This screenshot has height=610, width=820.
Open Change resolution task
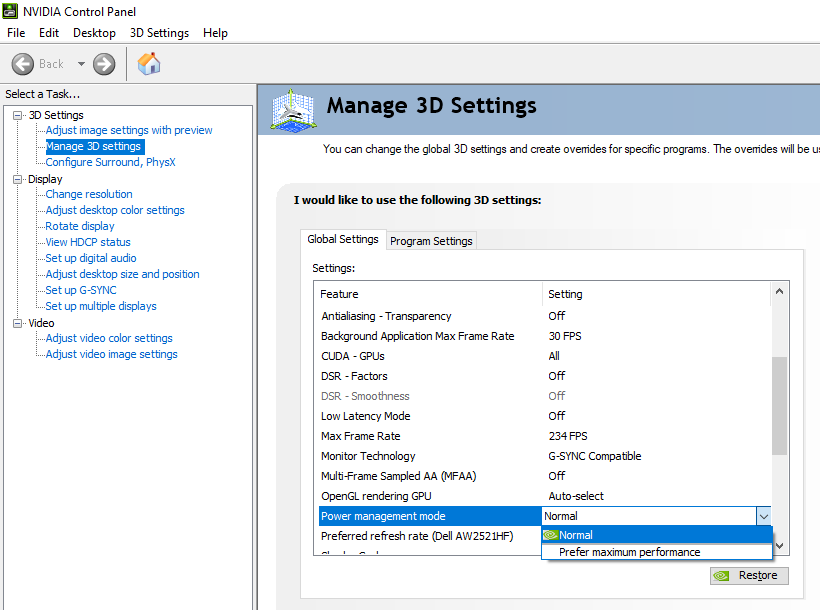(x=89, y=194)
